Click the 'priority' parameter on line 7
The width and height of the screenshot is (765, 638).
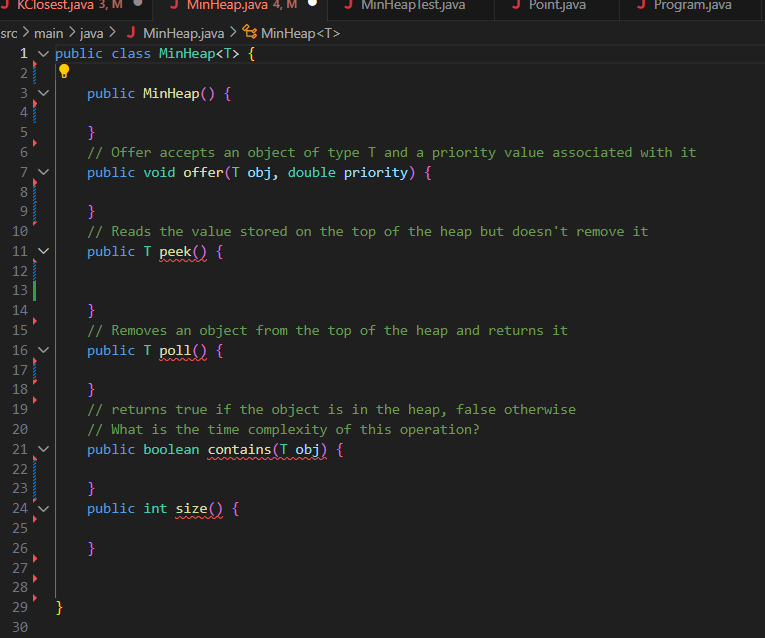376,173
